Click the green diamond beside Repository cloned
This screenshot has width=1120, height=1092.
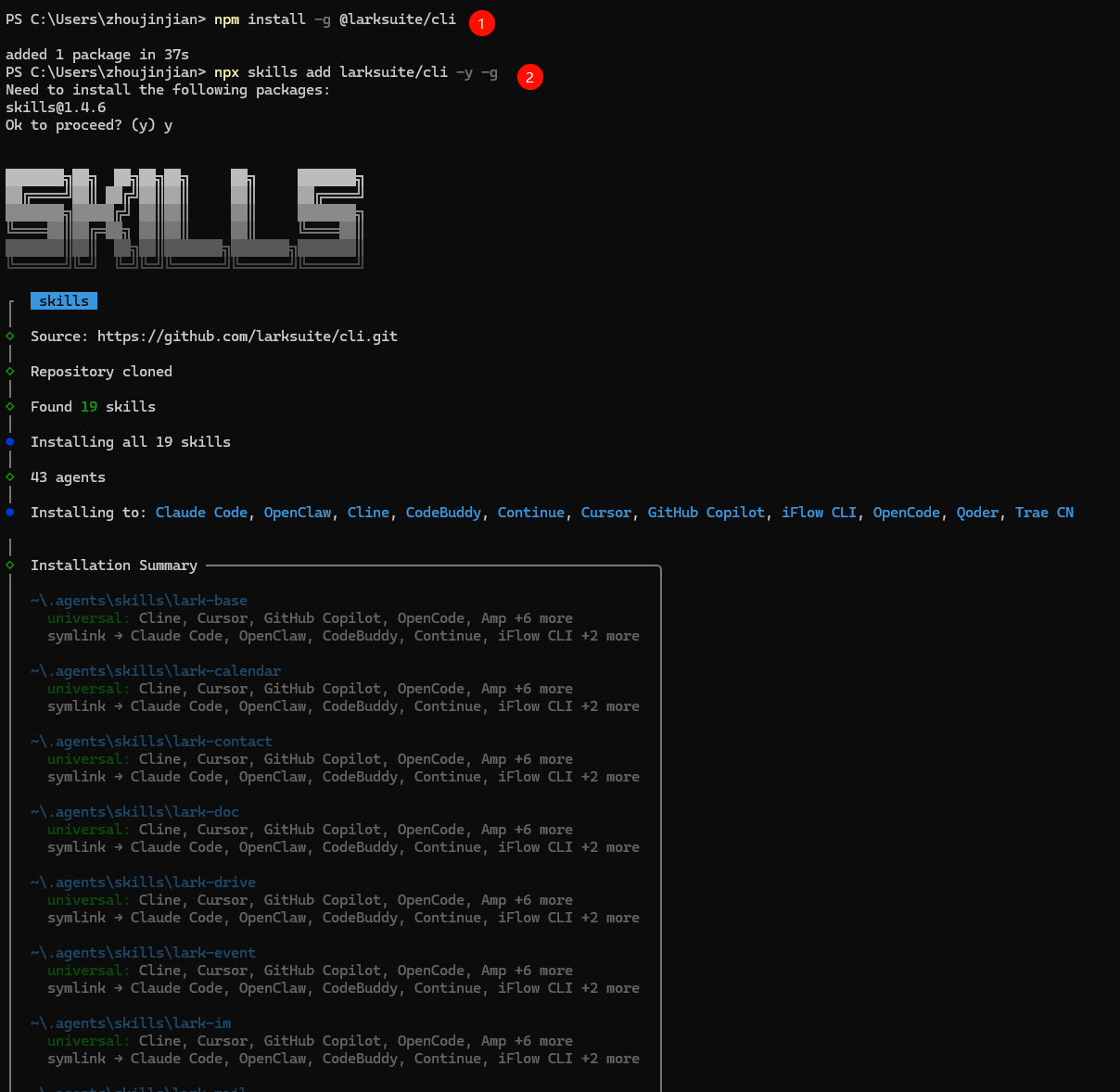[10, 371]
